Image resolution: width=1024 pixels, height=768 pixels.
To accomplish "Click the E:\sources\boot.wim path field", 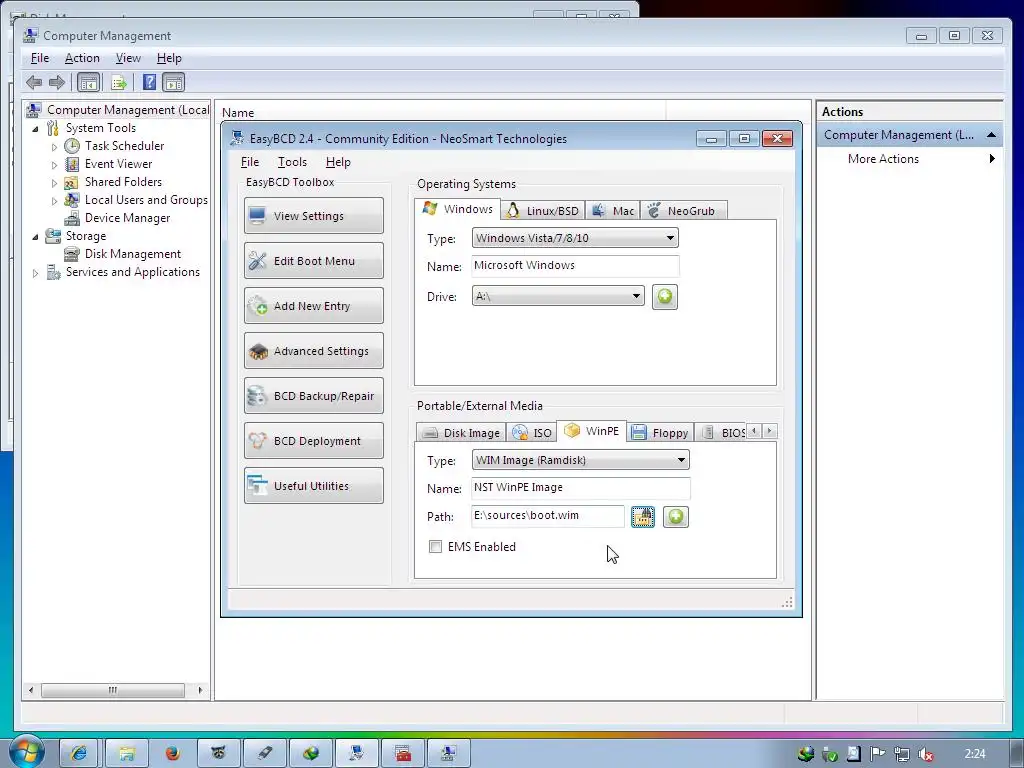I will click(x=547, y=516).
